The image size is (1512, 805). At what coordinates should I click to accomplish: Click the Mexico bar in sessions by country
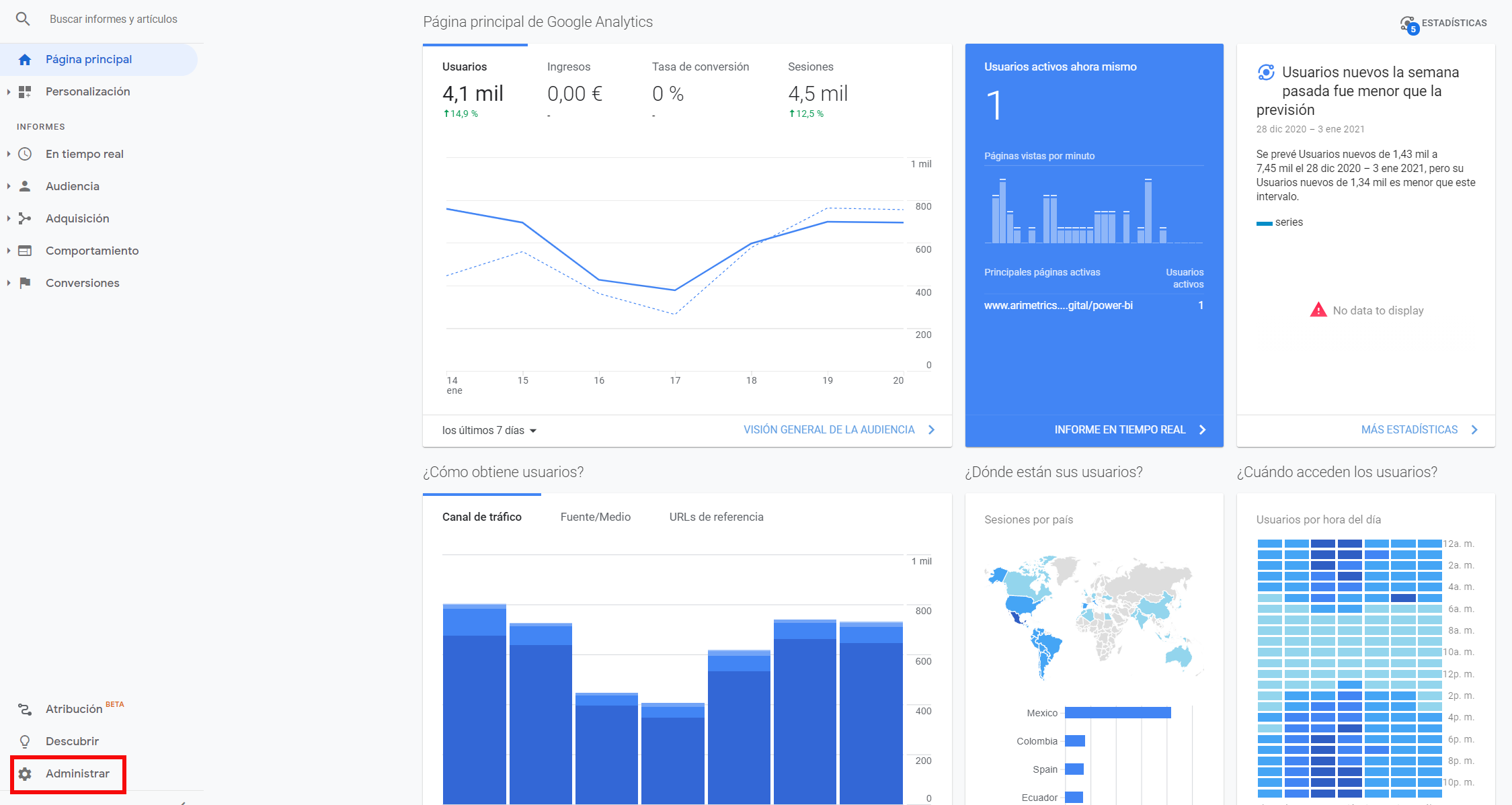pyautogui.click(x=1118, y=712)
